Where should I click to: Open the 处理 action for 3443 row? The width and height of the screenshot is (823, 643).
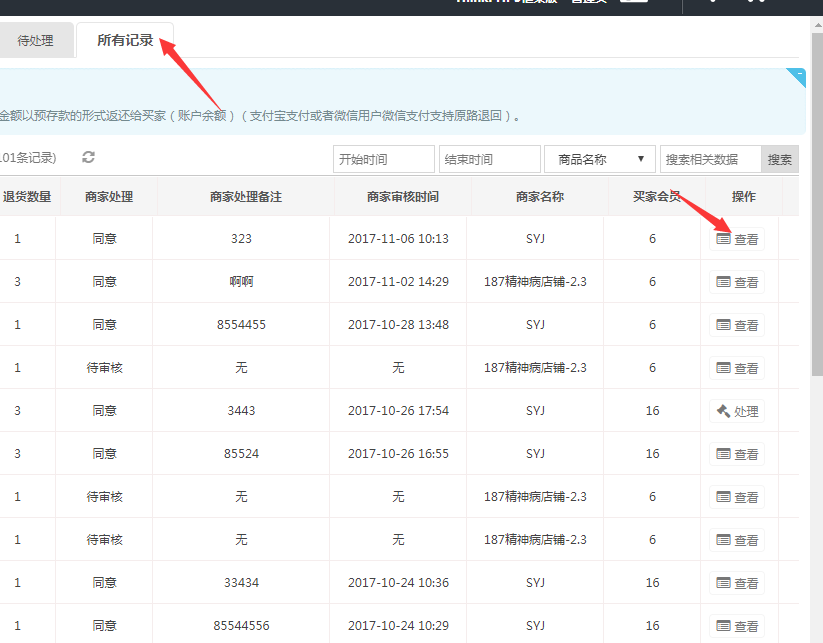coord(737,411)
